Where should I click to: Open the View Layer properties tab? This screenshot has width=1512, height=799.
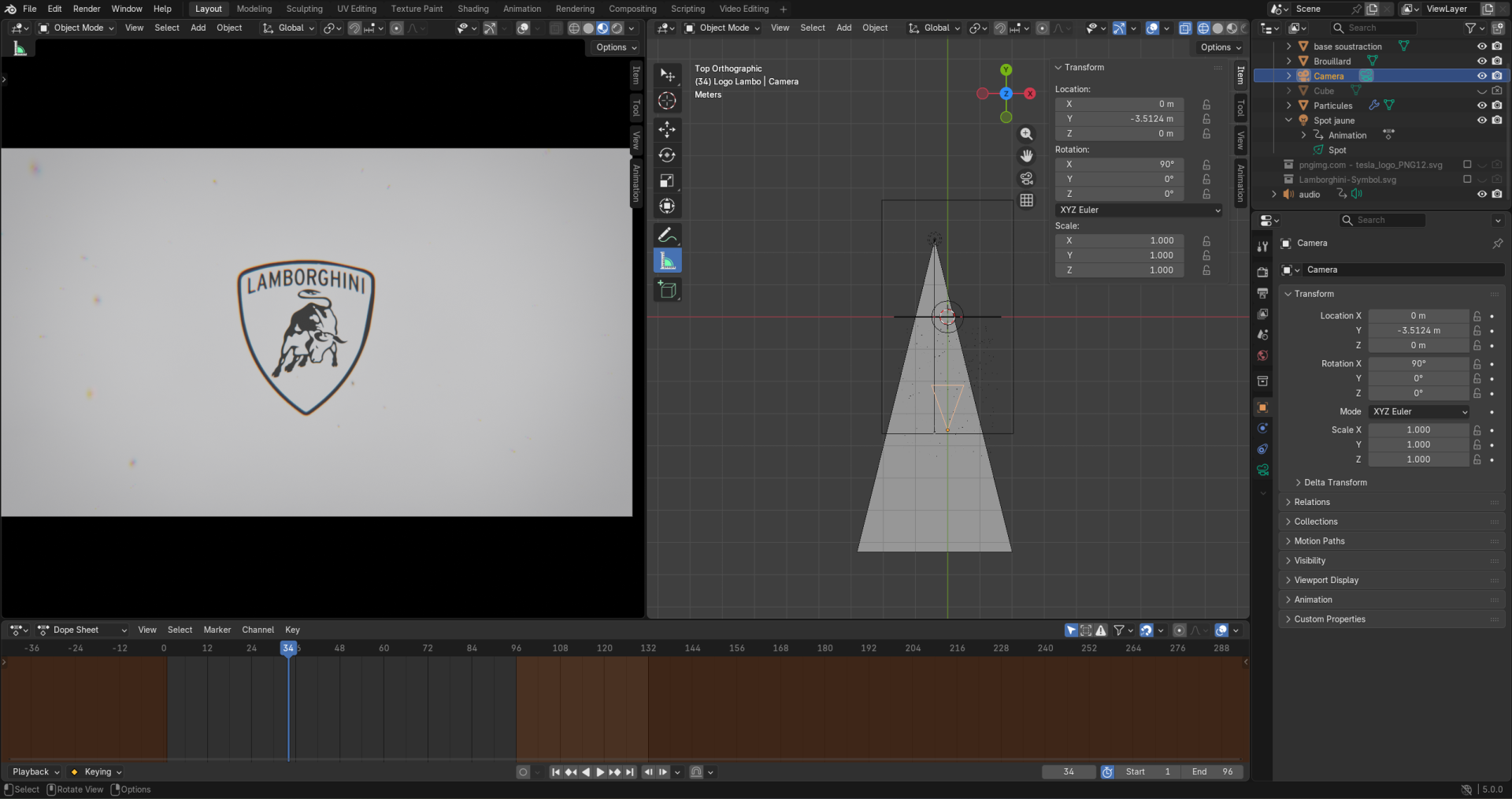1262,314
